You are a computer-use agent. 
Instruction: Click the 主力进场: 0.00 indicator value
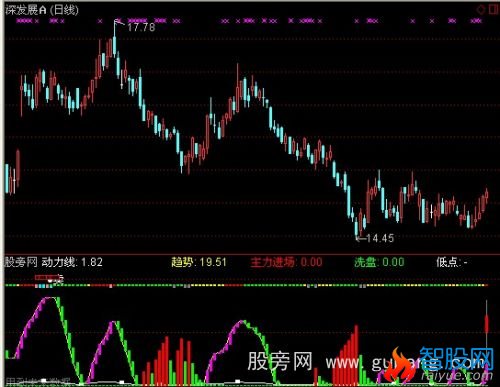pos(286,262)
